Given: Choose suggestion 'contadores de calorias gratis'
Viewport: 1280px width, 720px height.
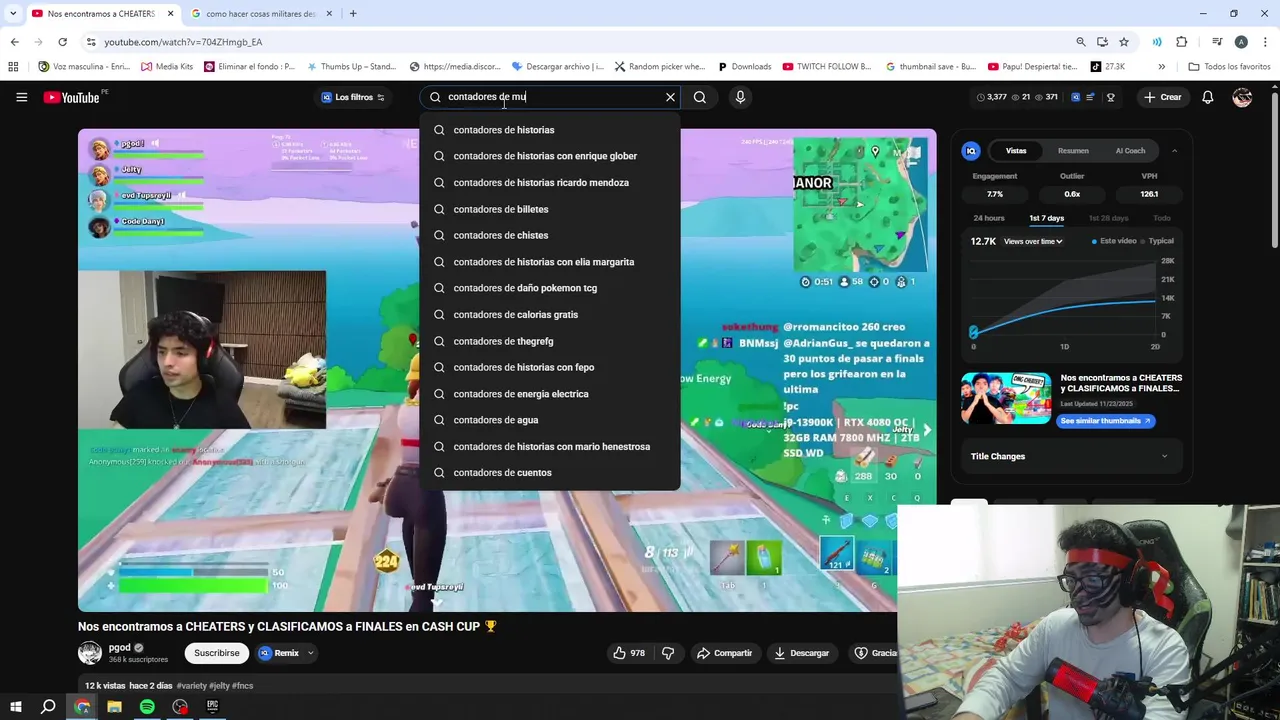Looking at the screenshot, I should 550,314.
